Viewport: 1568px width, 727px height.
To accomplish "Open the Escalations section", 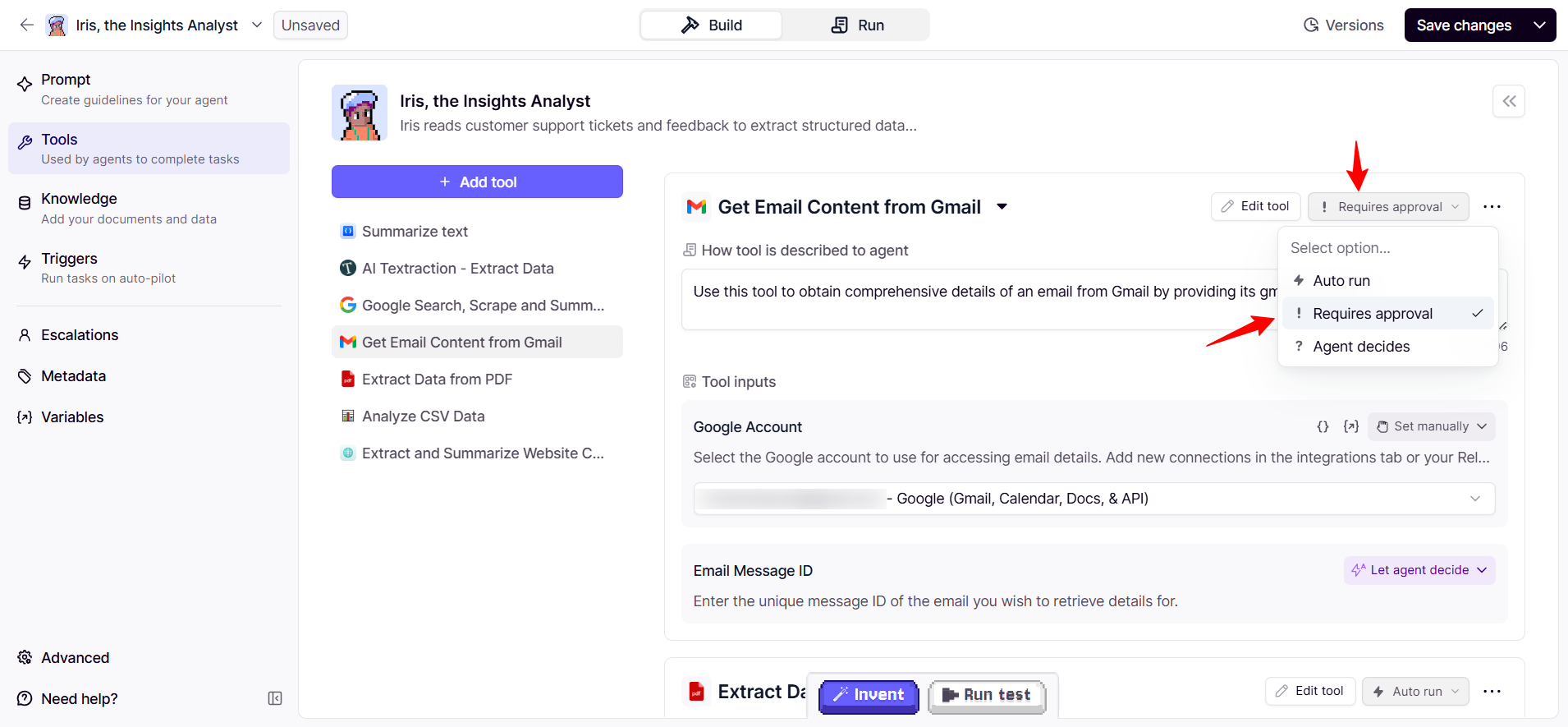I will click(x=149, y=335).
